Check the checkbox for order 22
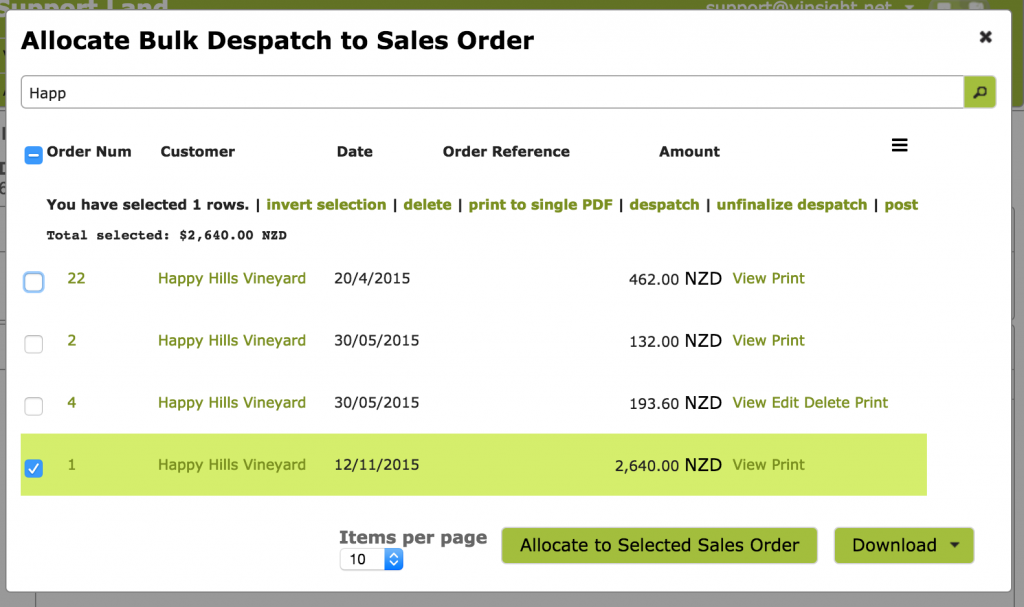The width and height of the screenshot is (1024, 607). (x=33, y=282)
